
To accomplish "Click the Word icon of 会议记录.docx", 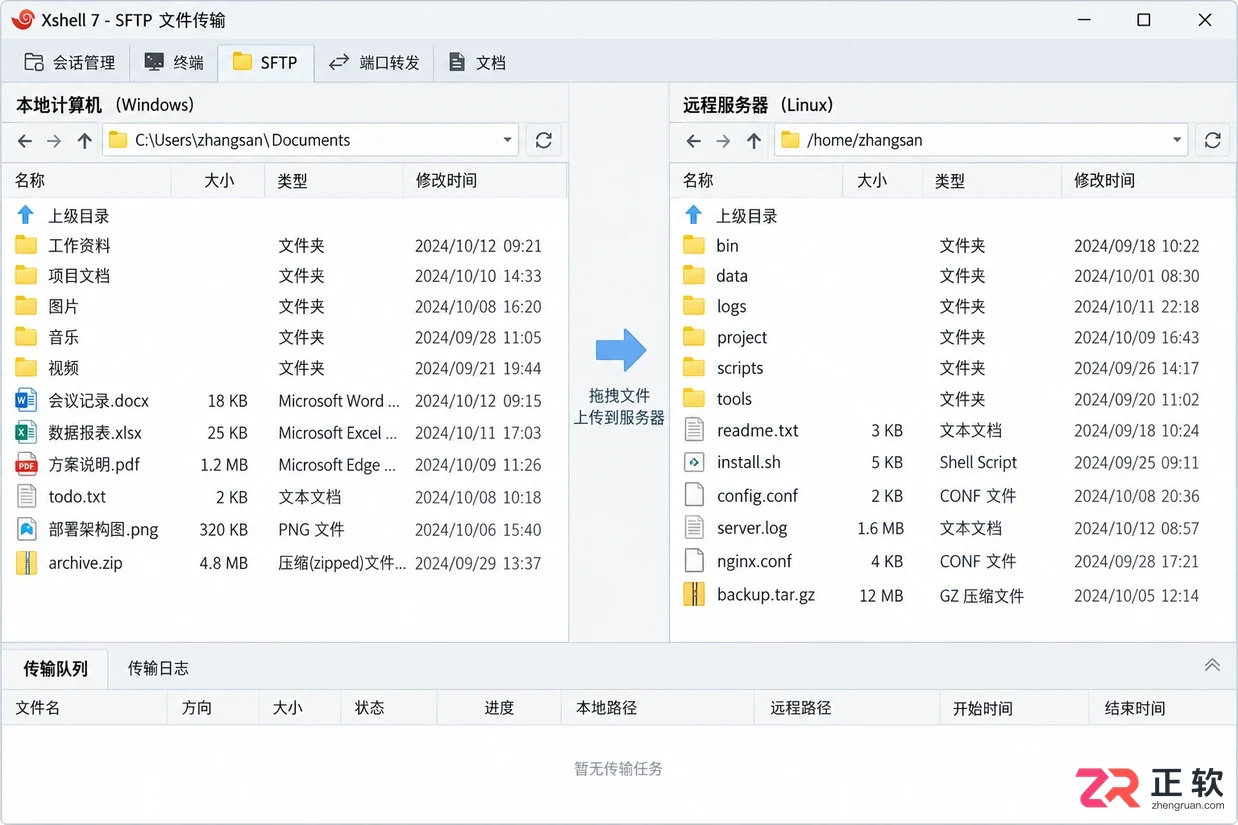I will coord(26,401).
